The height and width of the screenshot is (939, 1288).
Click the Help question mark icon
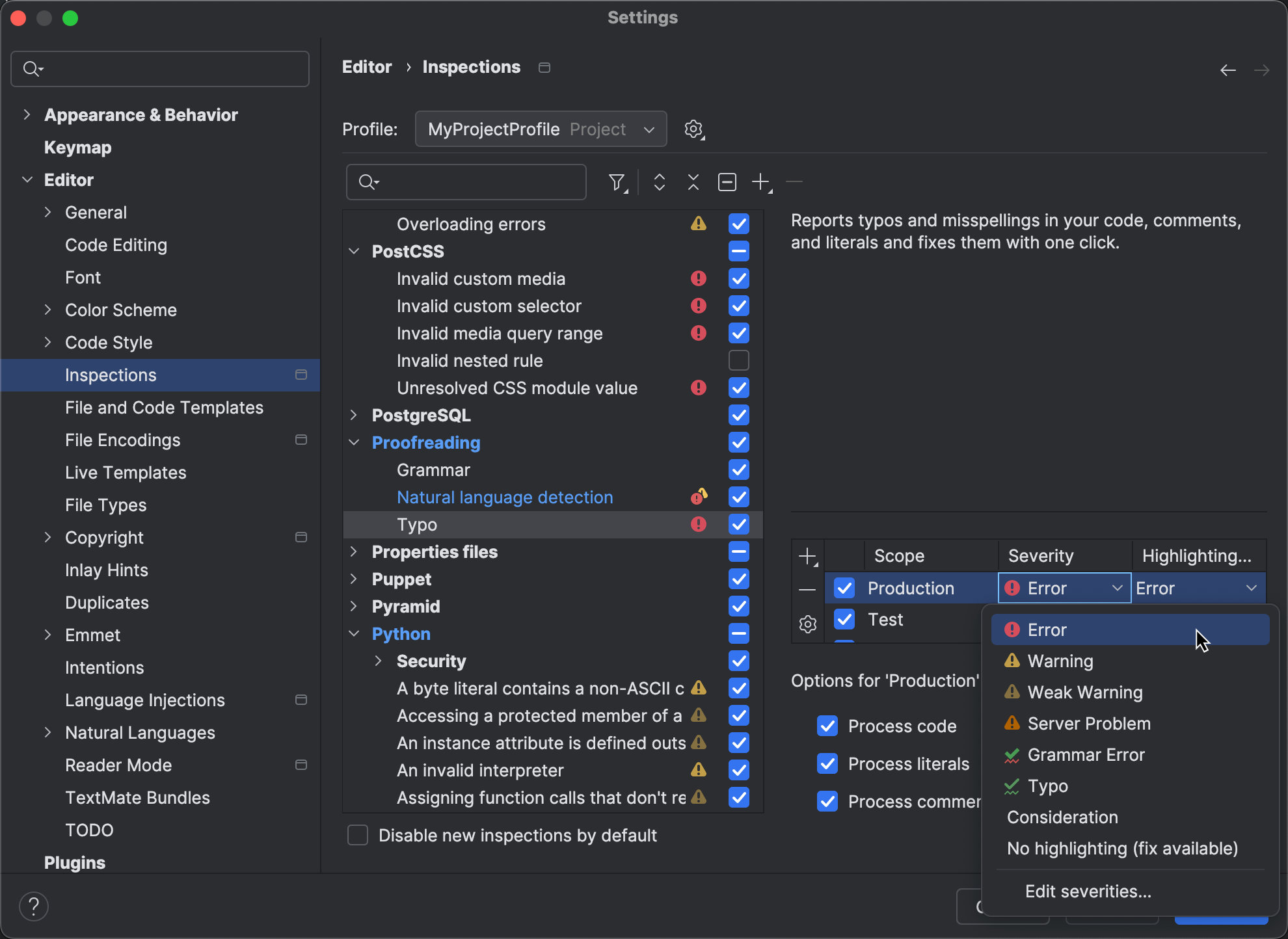pos(34,906)
